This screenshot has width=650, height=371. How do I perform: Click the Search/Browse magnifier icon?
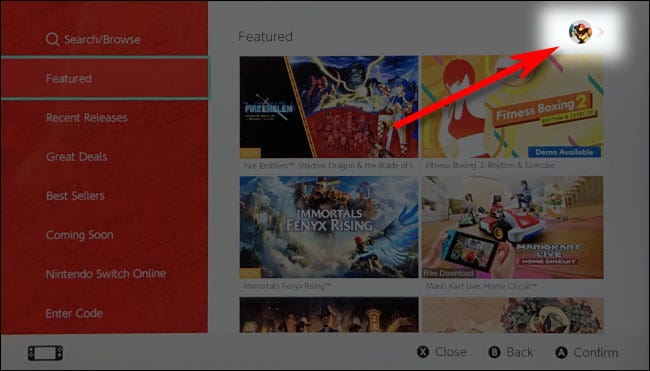[x=52, y=39]
